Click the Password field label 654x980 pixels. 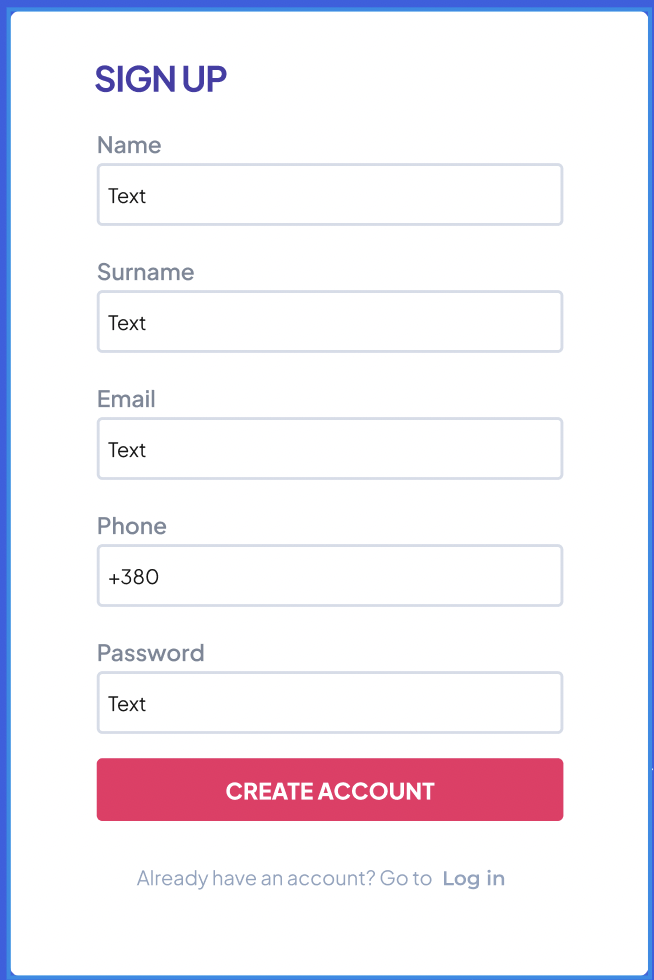(150, 653)
